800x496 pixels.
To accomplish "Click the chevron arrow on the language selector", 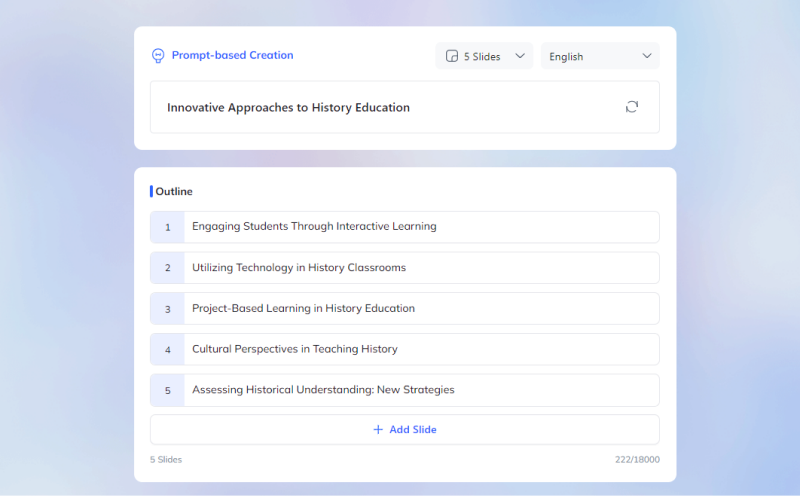I will click(647, 57).
